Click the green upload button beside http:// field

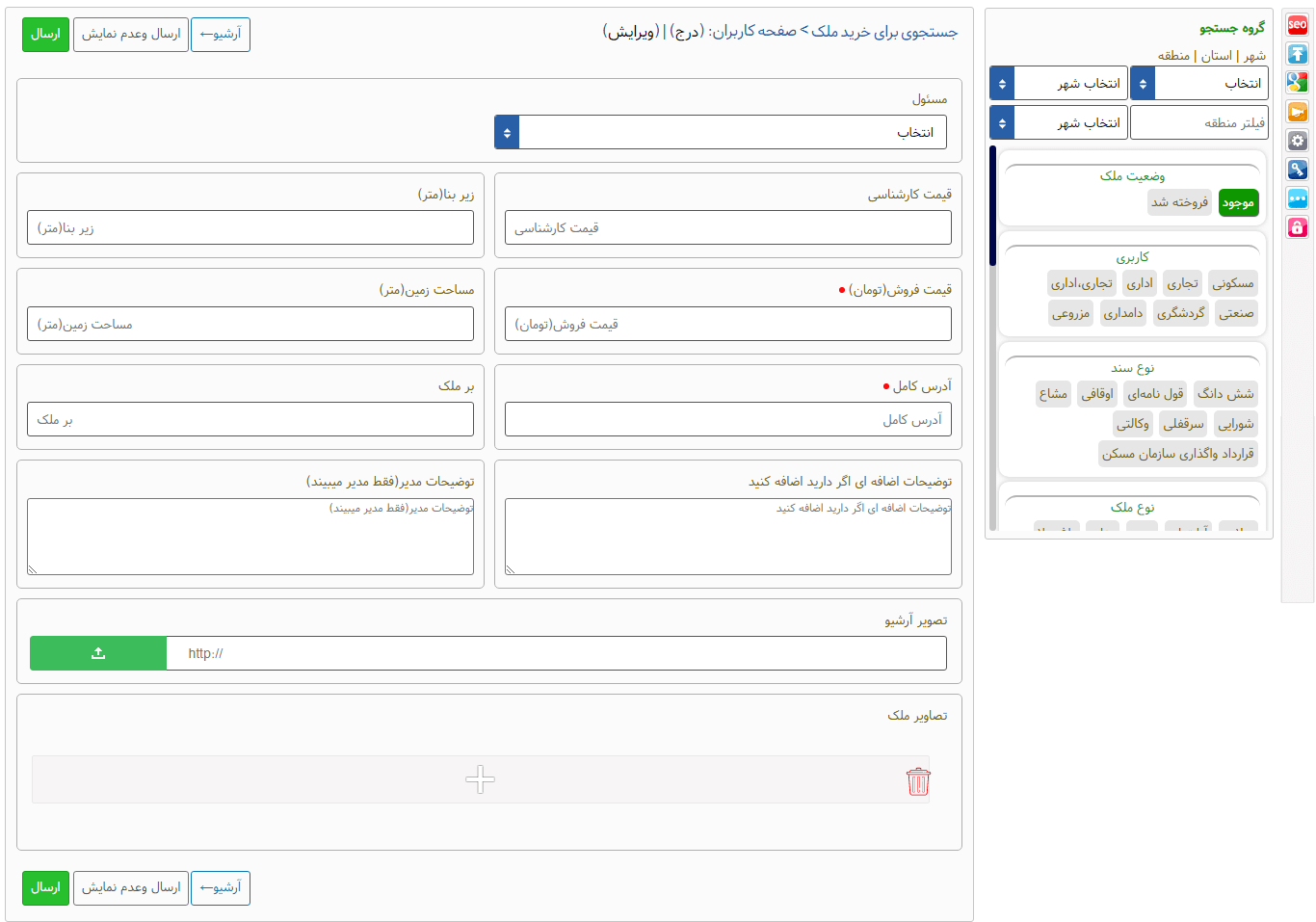98,653
